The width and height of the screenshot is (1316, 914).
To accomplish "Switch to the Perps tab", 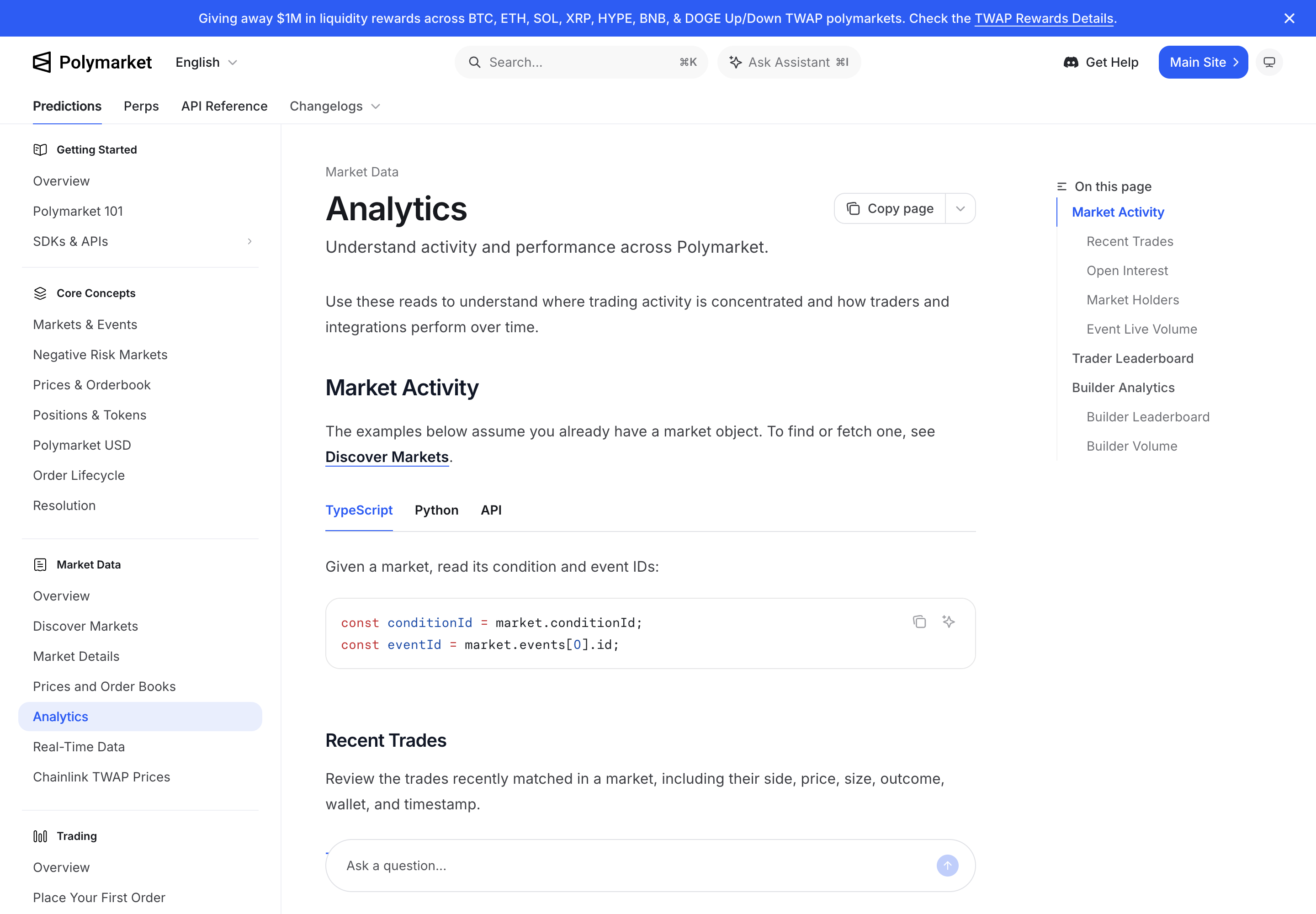I will [x=142, y=106].
